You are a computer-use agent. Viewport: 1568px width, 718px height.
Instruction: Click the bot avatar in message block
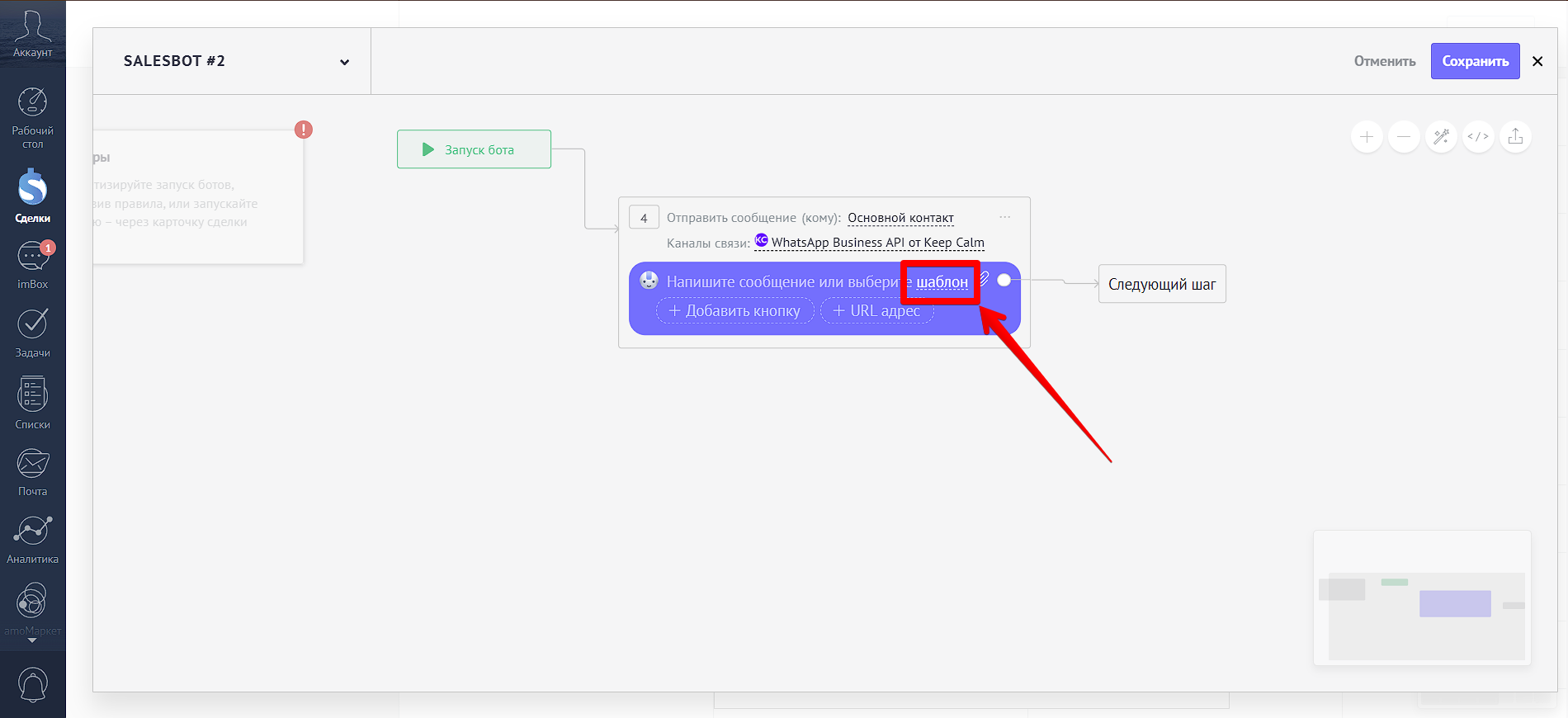pyautogui.click(x=649, y=281)
